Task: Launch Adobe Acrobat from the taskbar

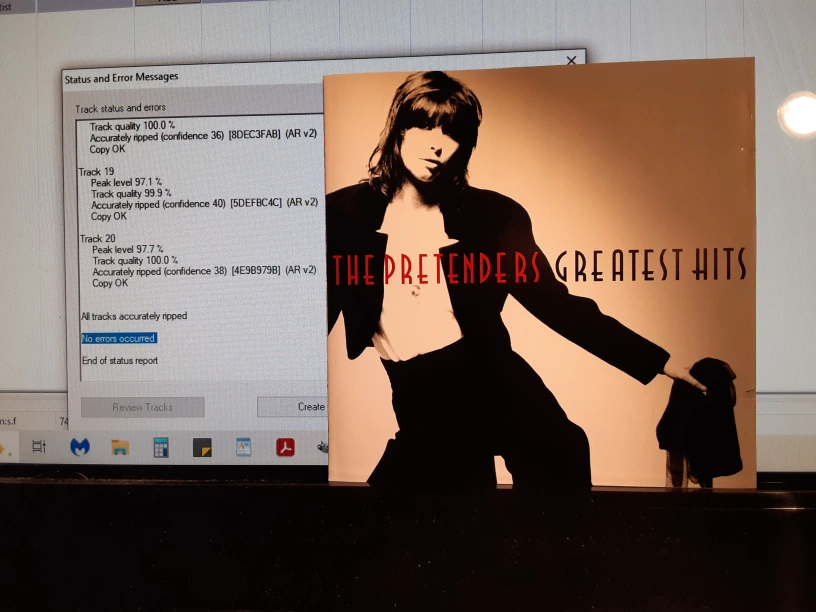Action: coord(285,447)
